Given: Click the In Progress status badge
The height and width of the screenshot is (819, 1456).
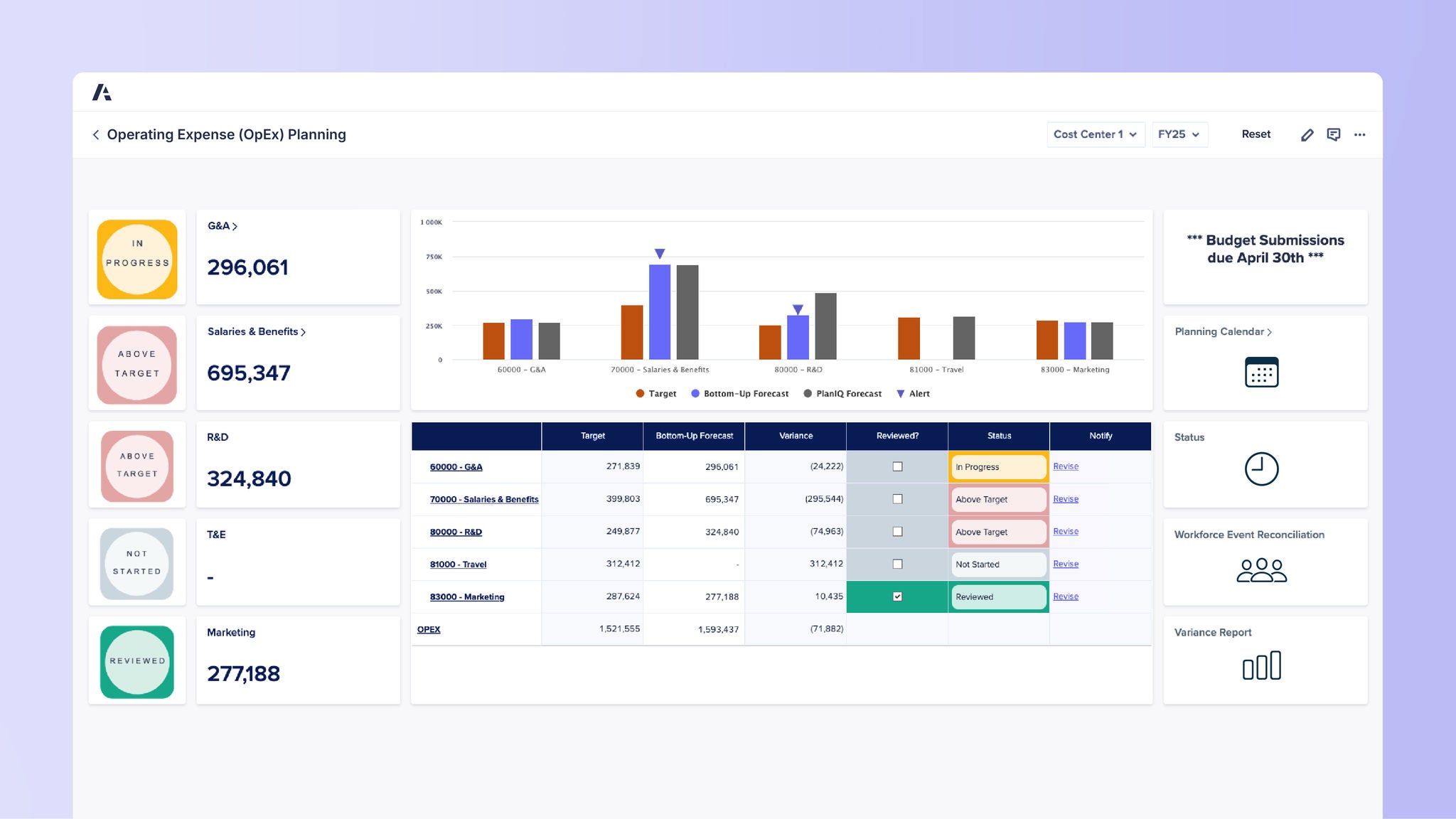Looking at the screenshot, I should (x=997, y=467).
